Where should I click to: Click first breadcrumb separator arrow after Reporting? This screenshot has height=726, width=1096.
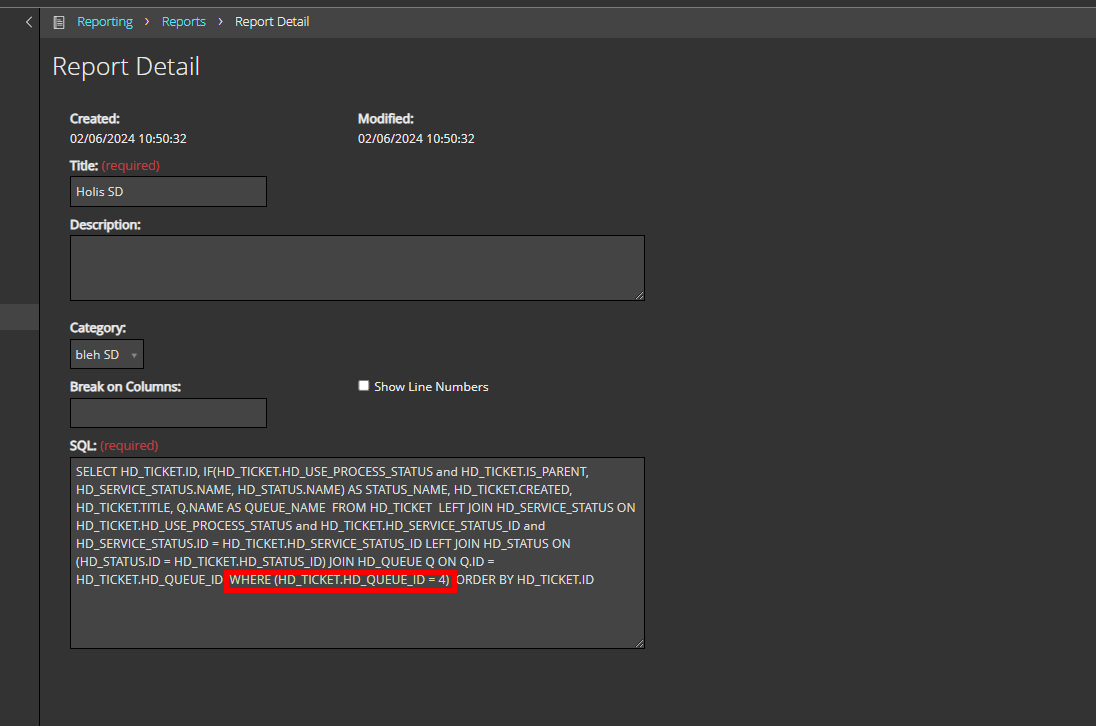pos(147,22)
